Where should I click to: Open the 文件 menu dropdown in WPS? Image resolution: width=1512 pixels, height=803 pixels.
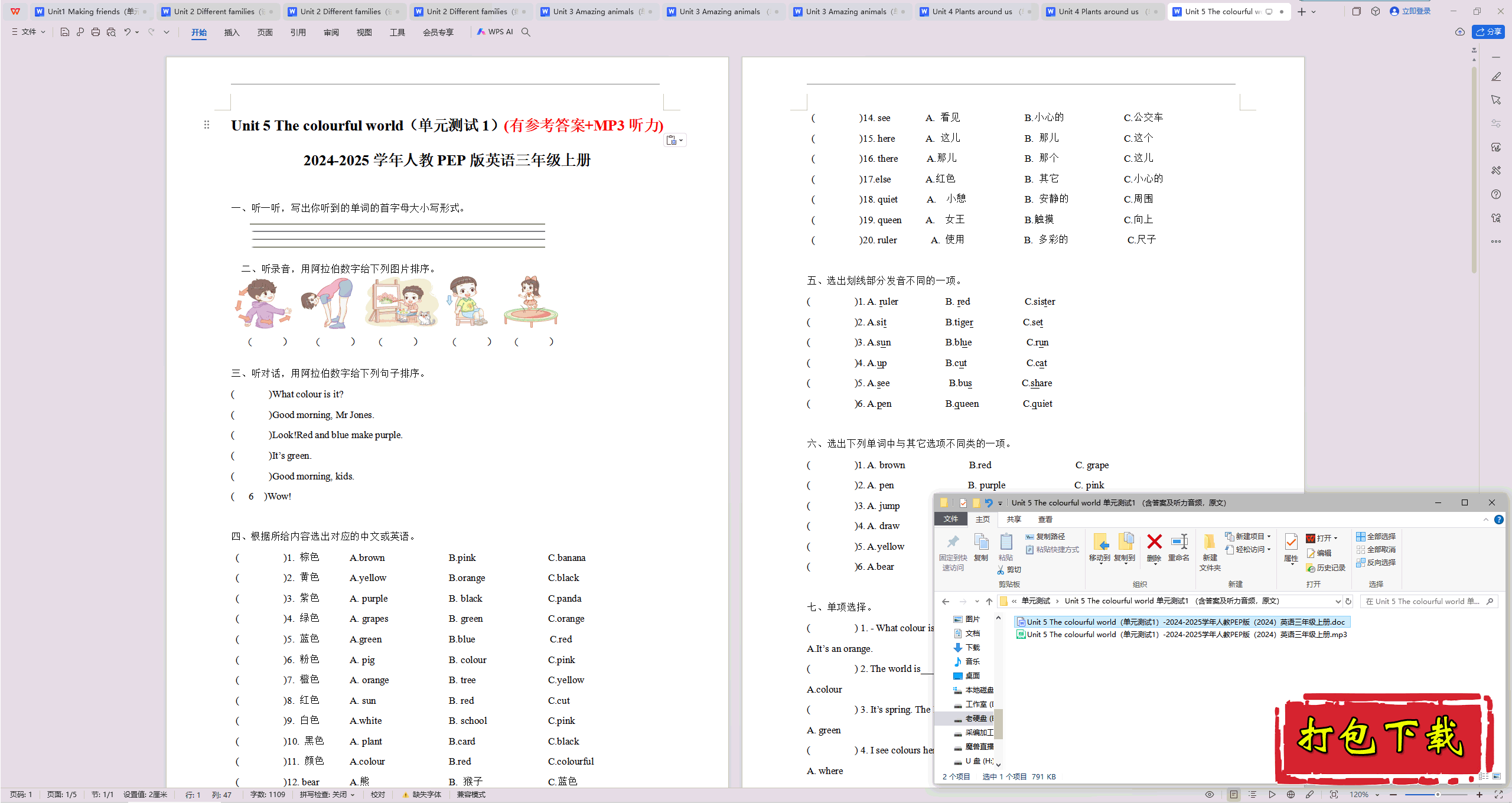pyautogui.click(x=28, y=32)
